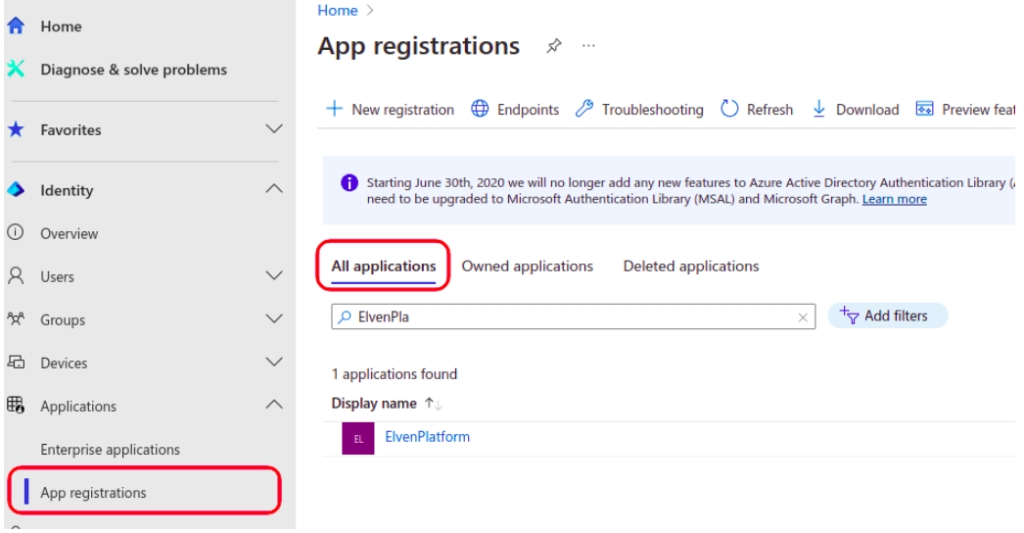This screenshot has height=533, width=1024.
Task: Click the Add filters button
Action: click(x=886, y=316)
